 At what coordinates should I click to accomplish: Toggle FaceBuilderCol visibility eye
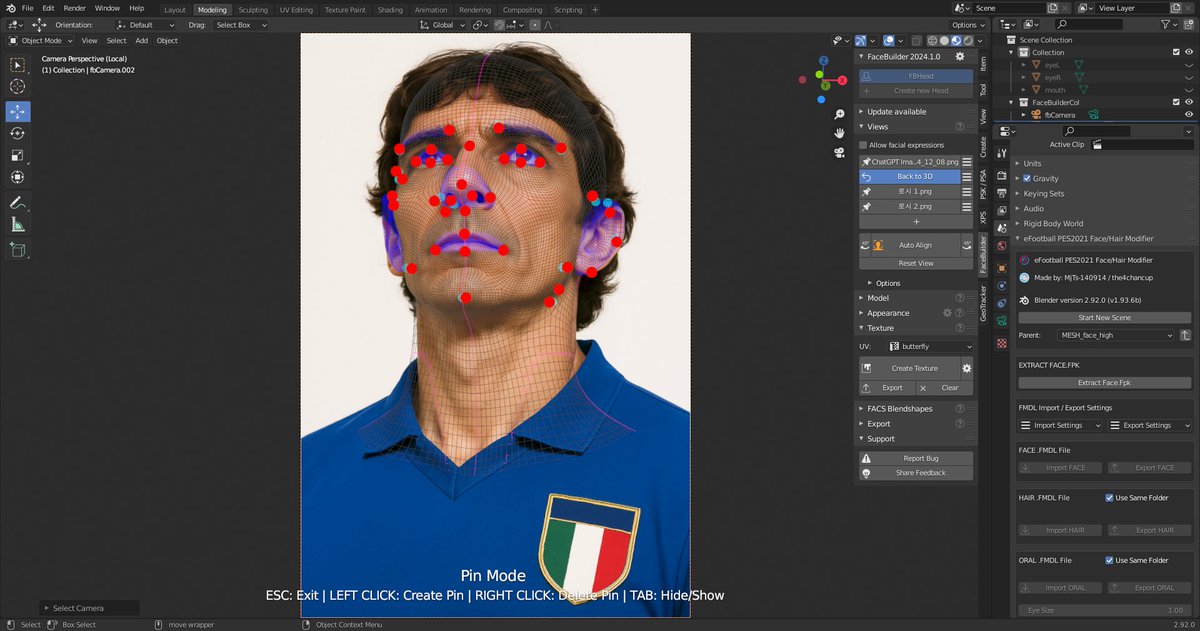pyautogui.click(x=1189, y=102)
